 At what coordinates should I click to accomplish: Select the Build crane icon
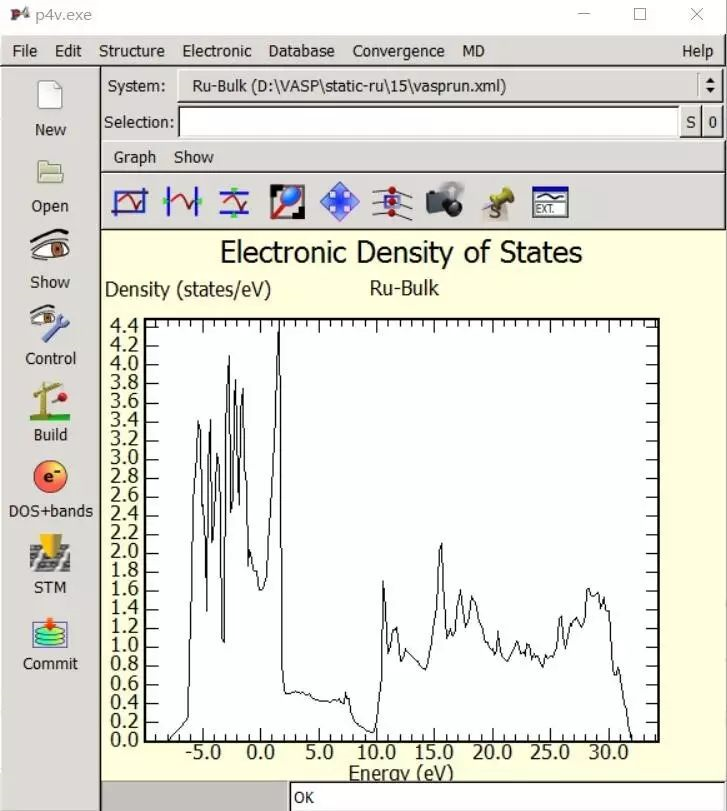click(x=50, y=401)
